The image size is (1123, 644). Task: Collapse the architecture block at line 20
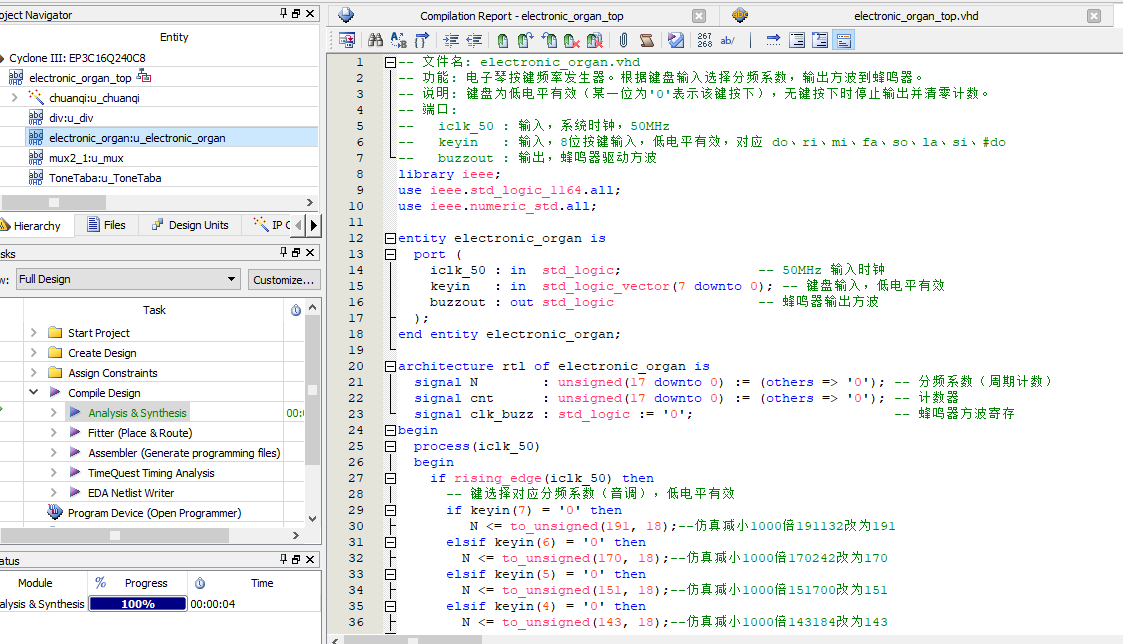390,366
